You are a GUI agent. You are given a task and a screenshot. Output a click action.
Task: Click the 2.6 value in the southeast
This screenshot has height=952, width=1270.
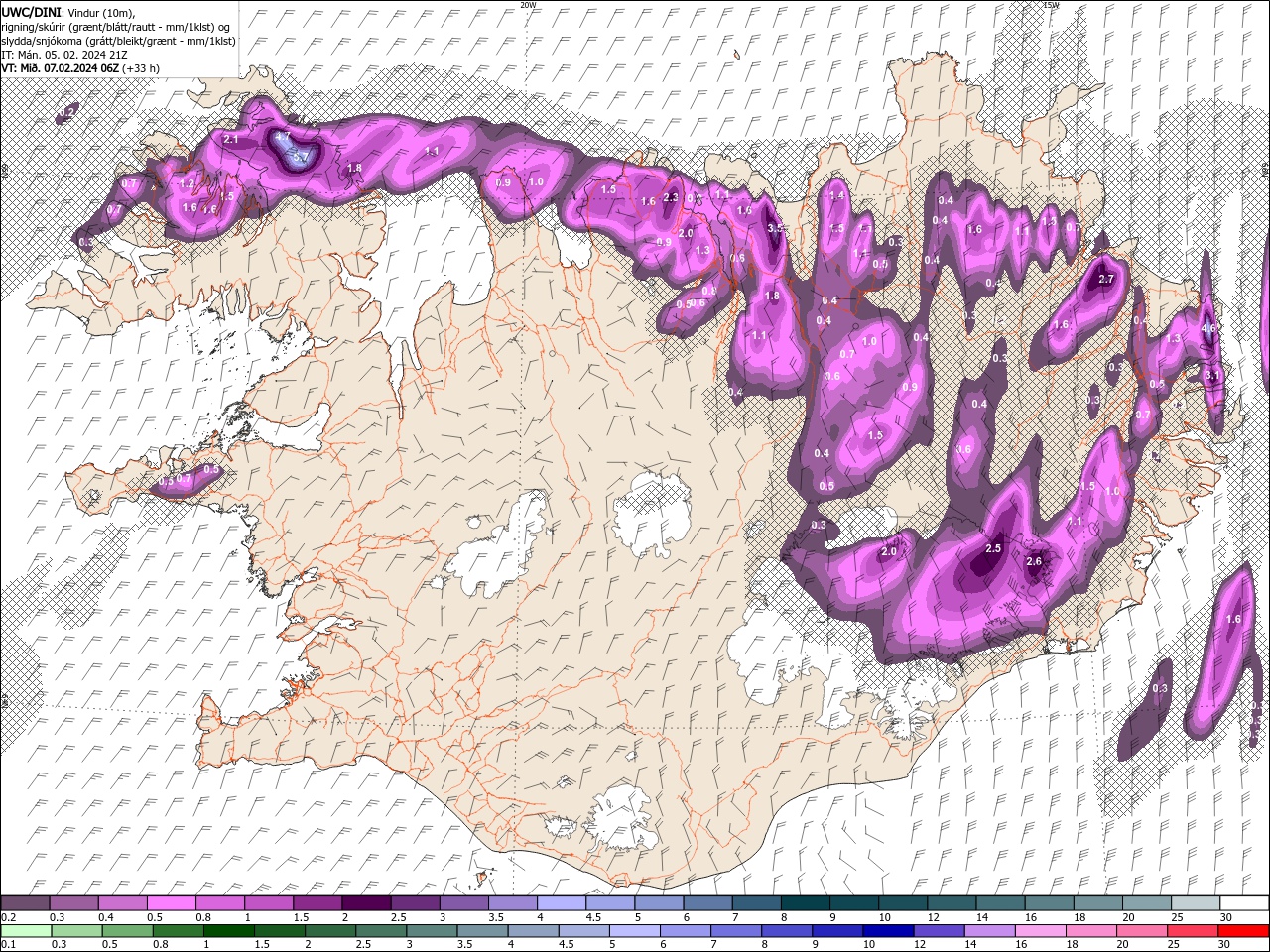tap(1034, 561)
